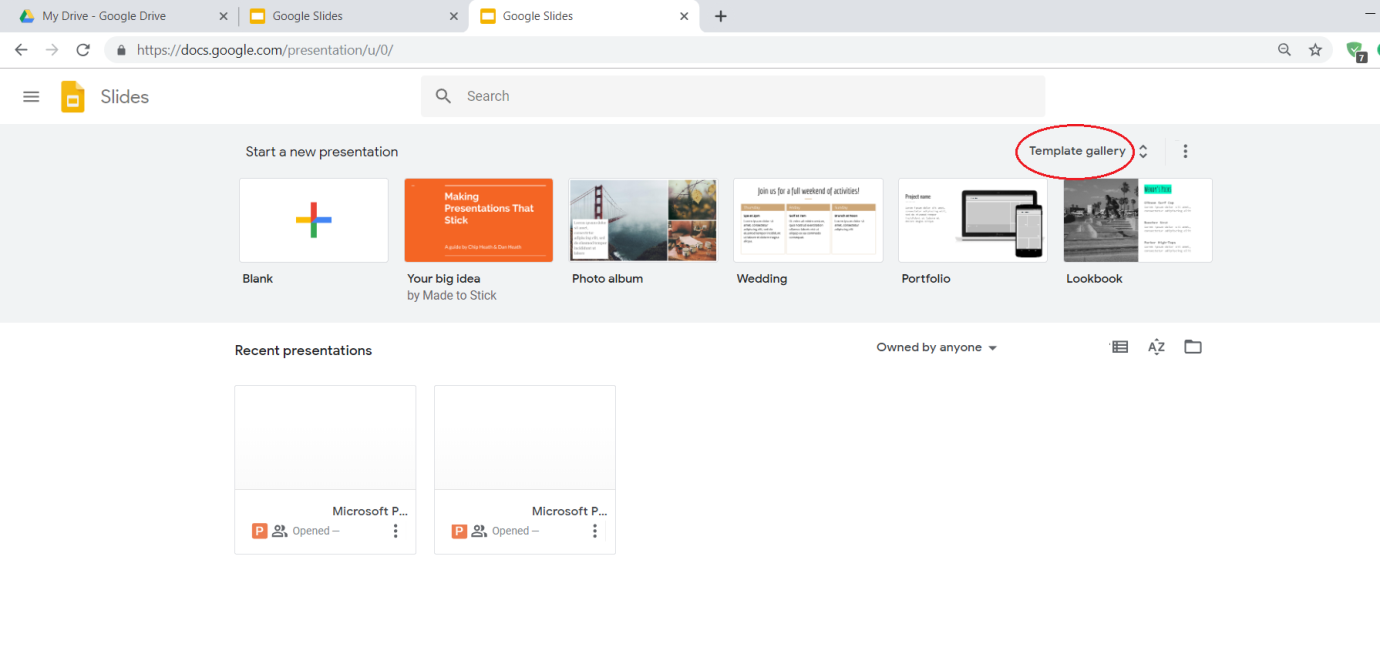Bookmark this page with star icon
1380x657 pixels.
click(x=1315, y=50)
